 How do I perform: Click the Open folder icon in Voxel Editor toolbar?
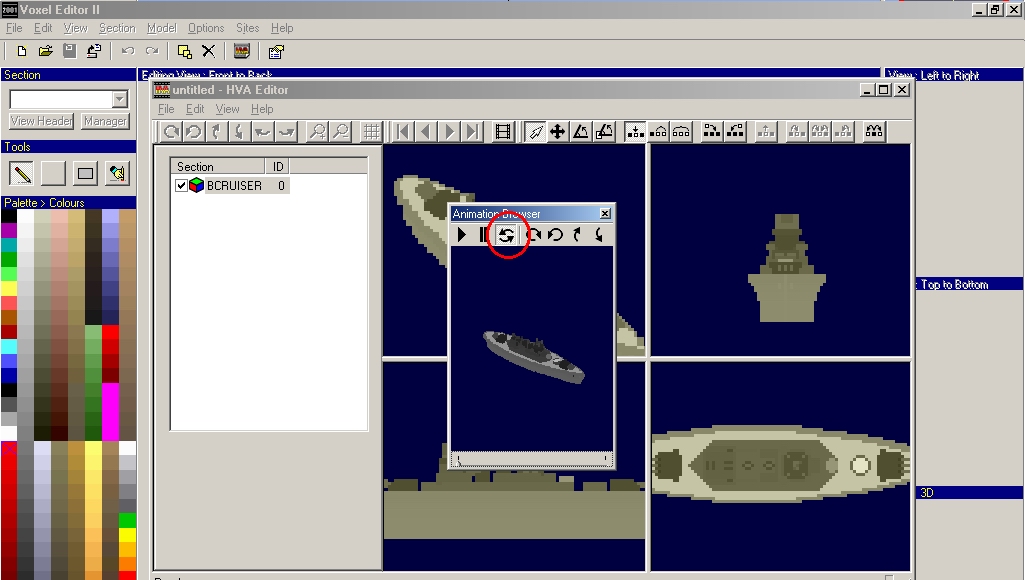click(46, 51)
